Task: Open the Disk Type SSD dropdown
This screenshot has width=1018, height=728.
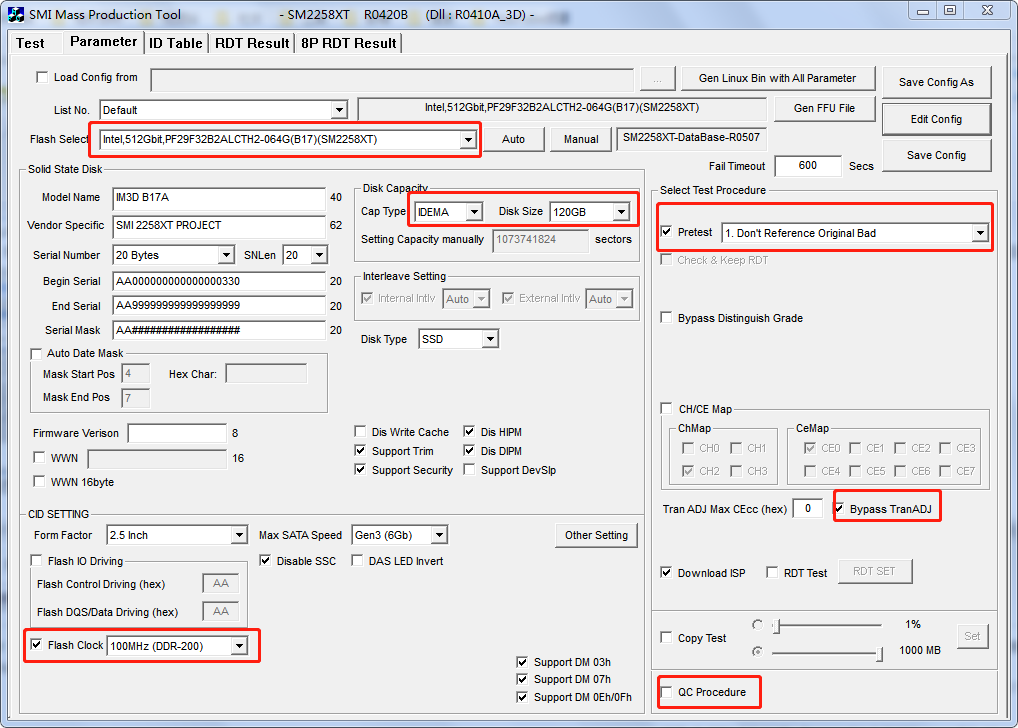Action: [x=490, y=339]
